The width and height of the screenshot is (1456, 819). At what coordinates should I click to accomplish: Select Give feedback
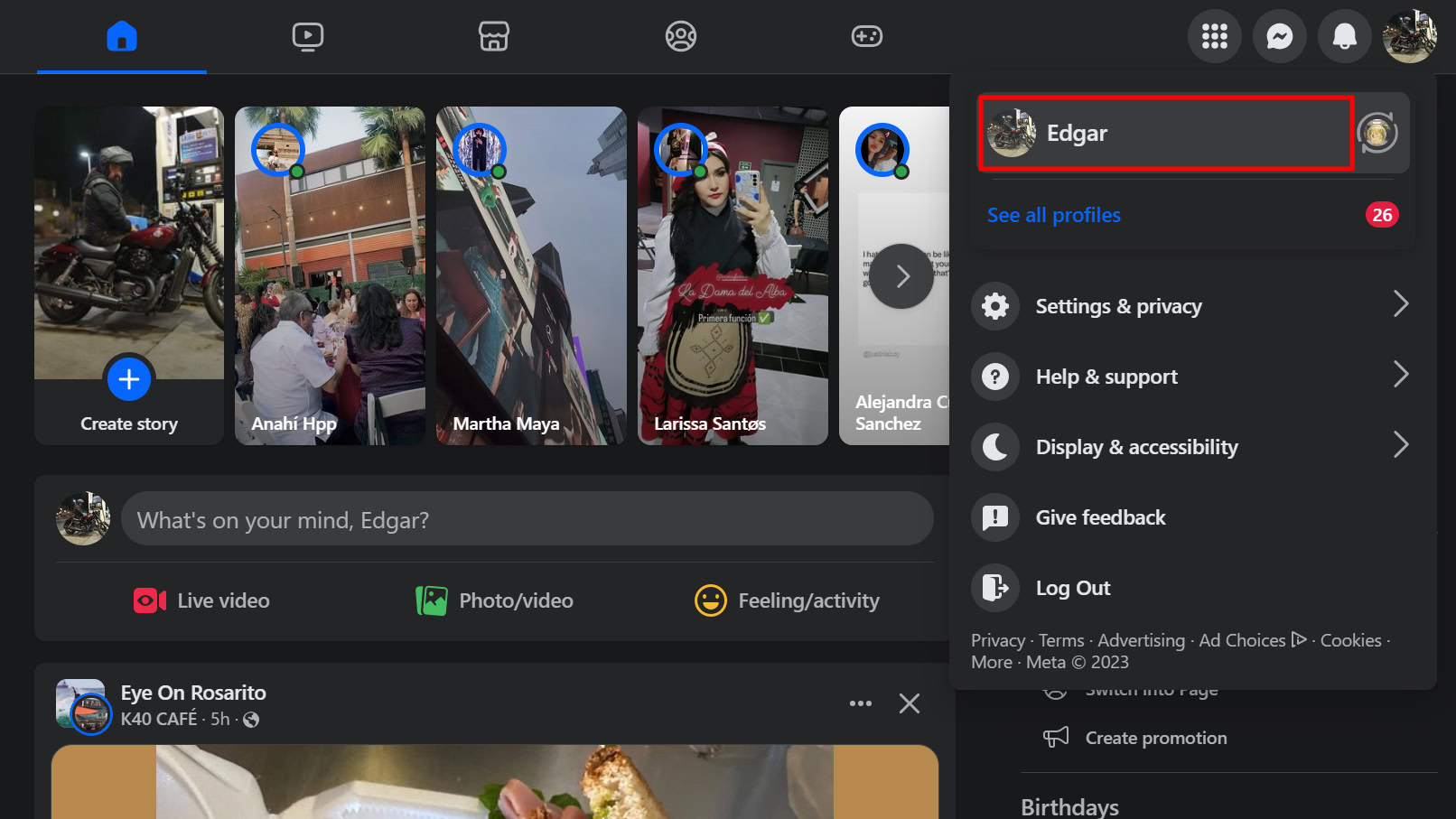tap(1192, 517)
